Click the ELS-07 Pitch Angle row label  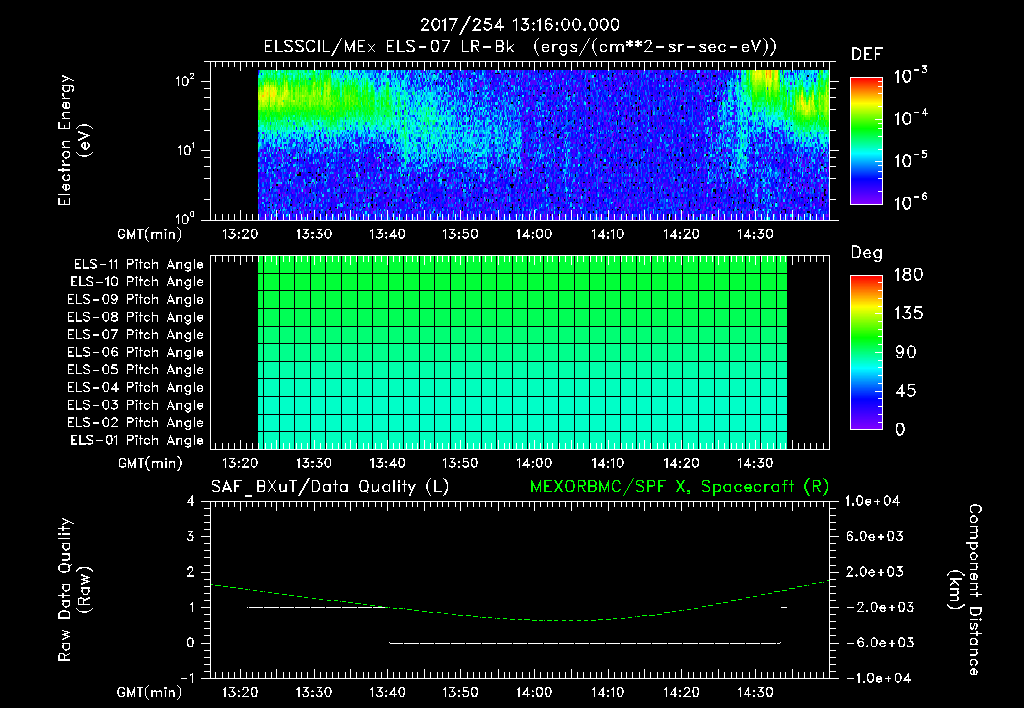[x=136, y=334]
